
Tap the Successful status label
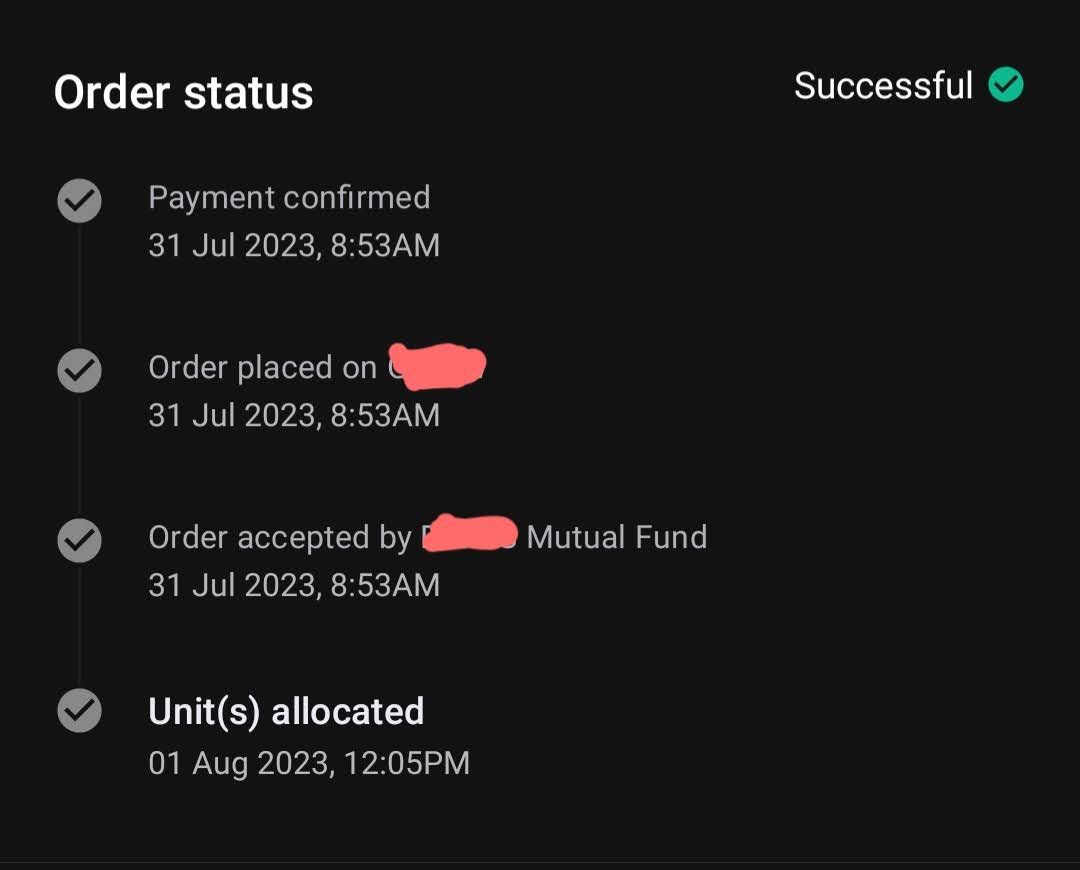pyautogui.click(x=883, y=85)
